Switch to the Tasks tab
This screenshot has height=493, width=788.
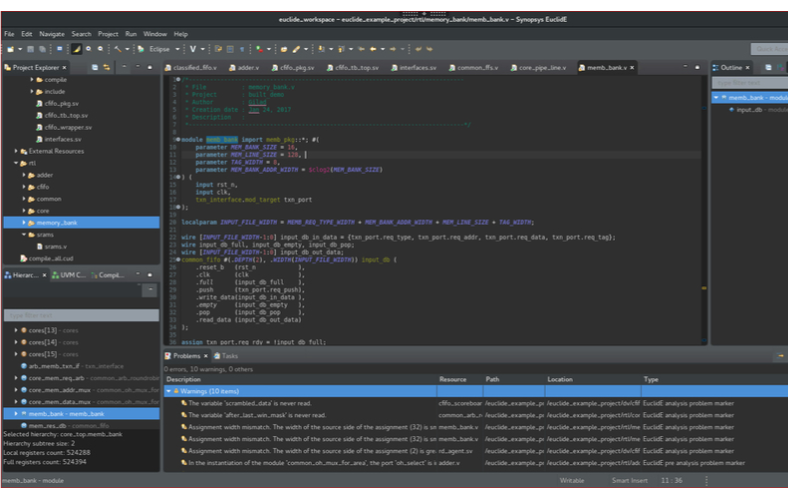[x=226, y=356]
